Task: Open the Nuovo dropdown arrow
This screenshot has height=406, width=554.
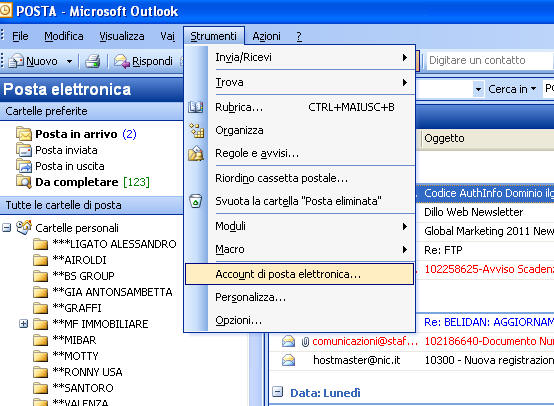Action: (x=70, y=61)
